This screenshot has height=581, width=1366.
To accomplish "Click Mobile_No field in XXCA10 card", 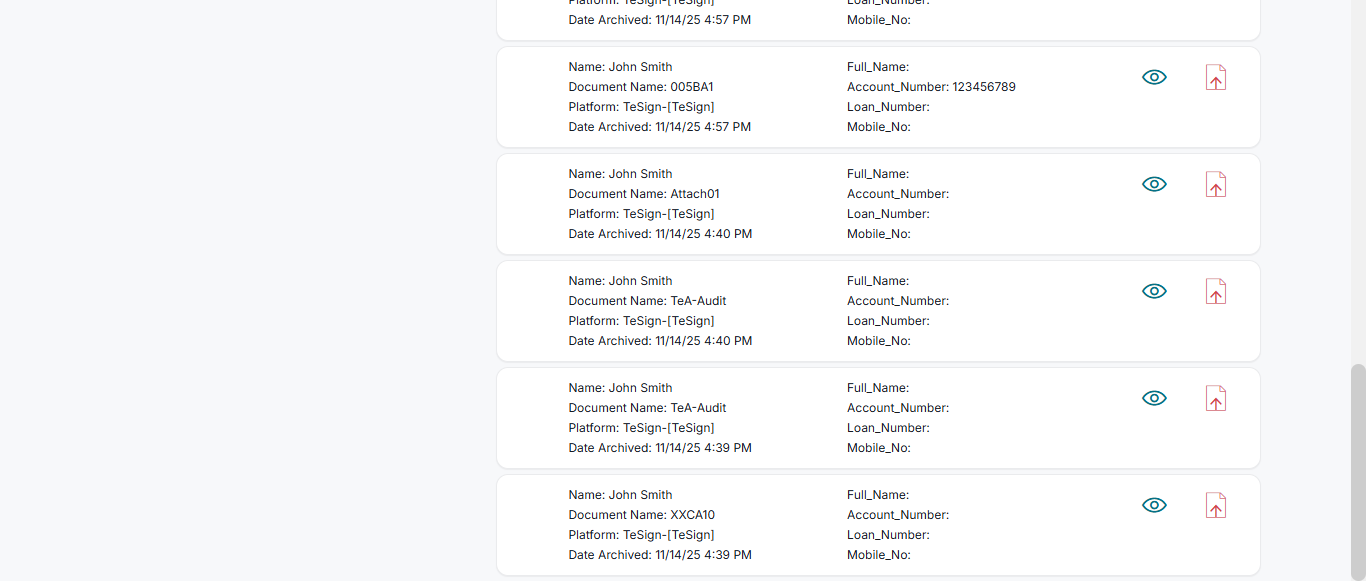I will click(x=878, y=555).
